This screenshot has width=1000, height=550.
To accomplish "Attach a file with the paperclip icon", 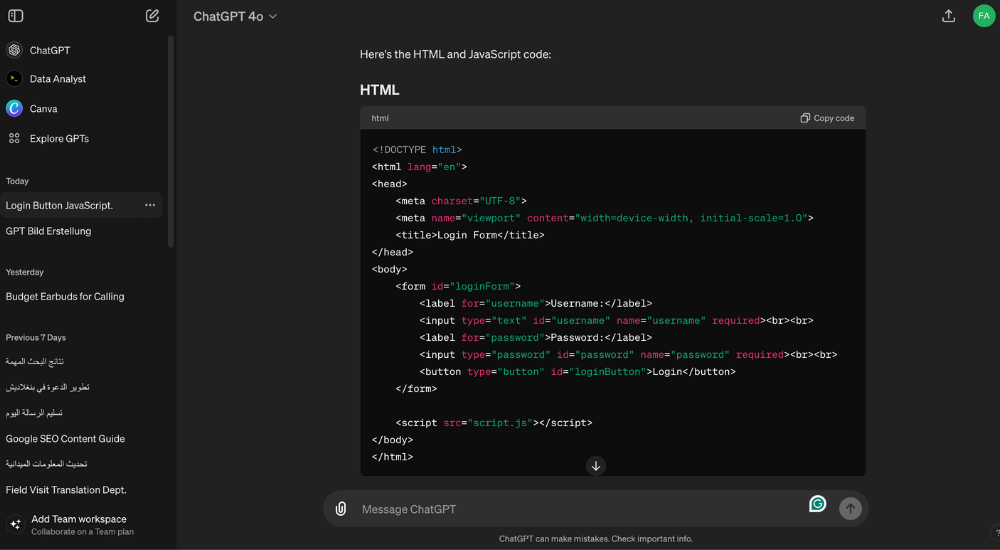I will pyautogui.click(x=341, y=509).
